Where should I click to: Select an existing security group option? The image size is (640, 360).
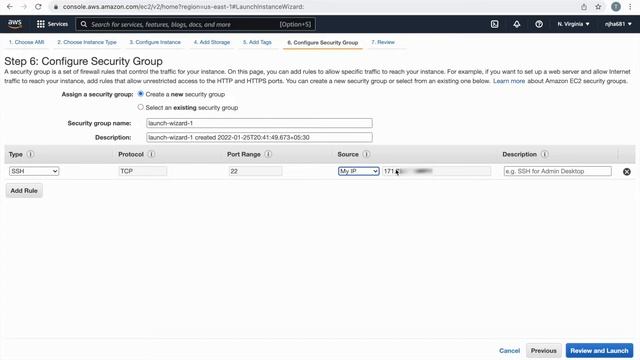(140, 107)
